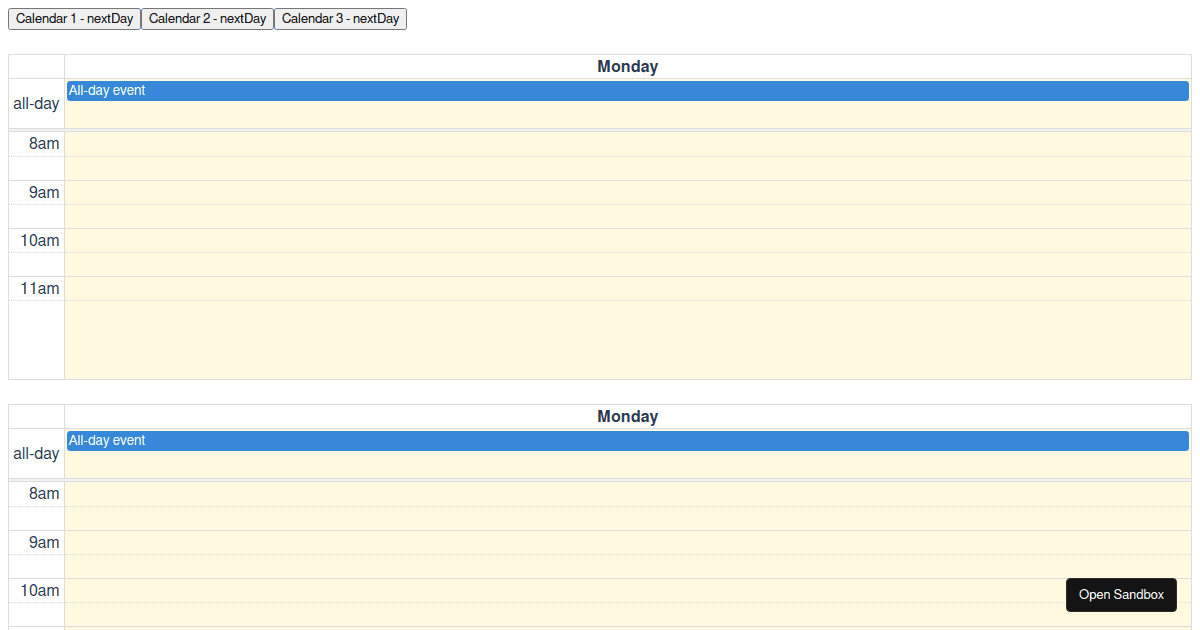Image resolution: width=1200 pixels, height=630 pixels.
Task: Click the Monday header of the top calendar
Action: [627, 67]
